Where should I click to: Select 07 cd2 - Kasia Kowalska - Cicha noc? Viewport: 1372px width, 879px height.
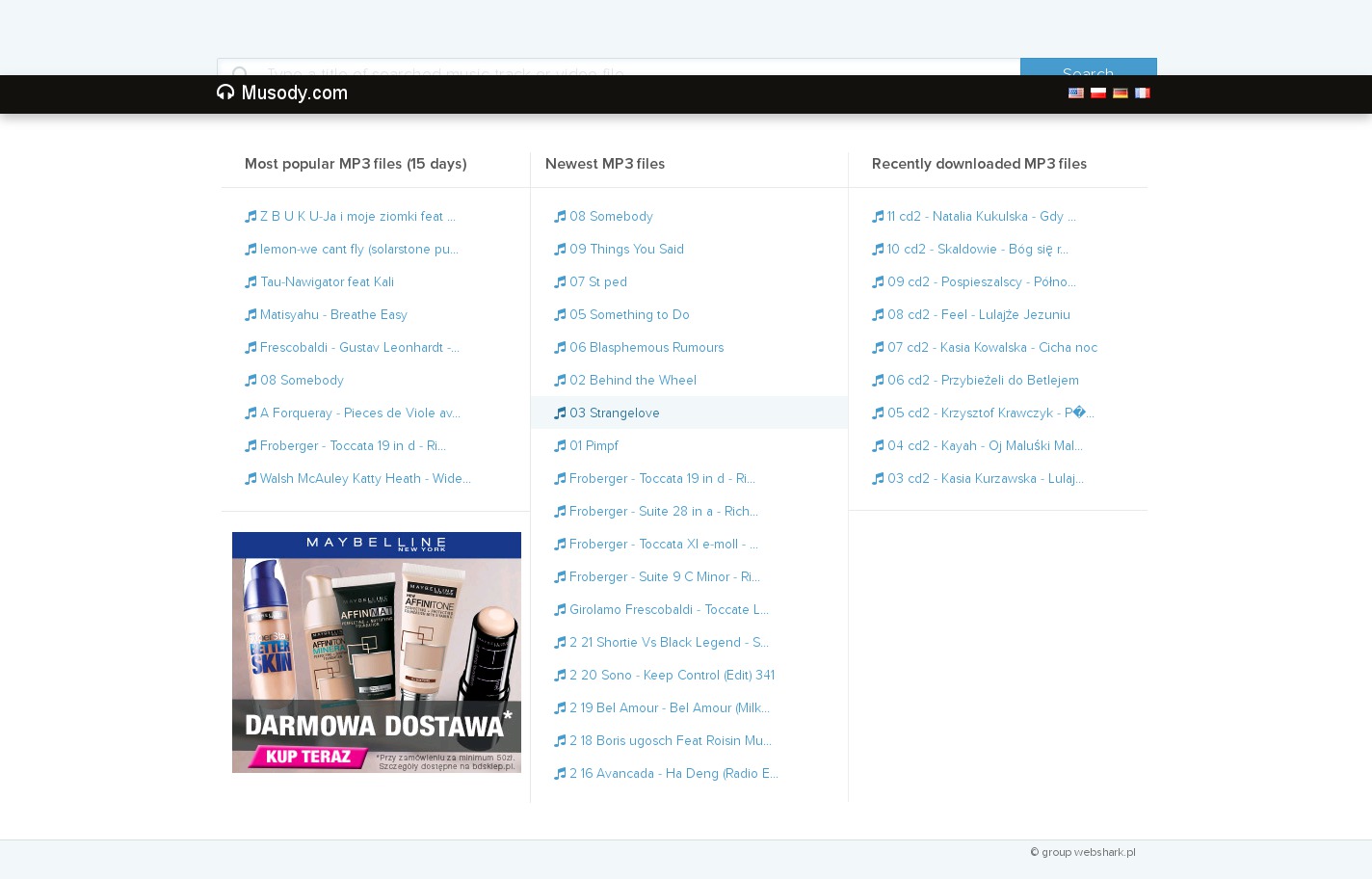pos(991,348)
